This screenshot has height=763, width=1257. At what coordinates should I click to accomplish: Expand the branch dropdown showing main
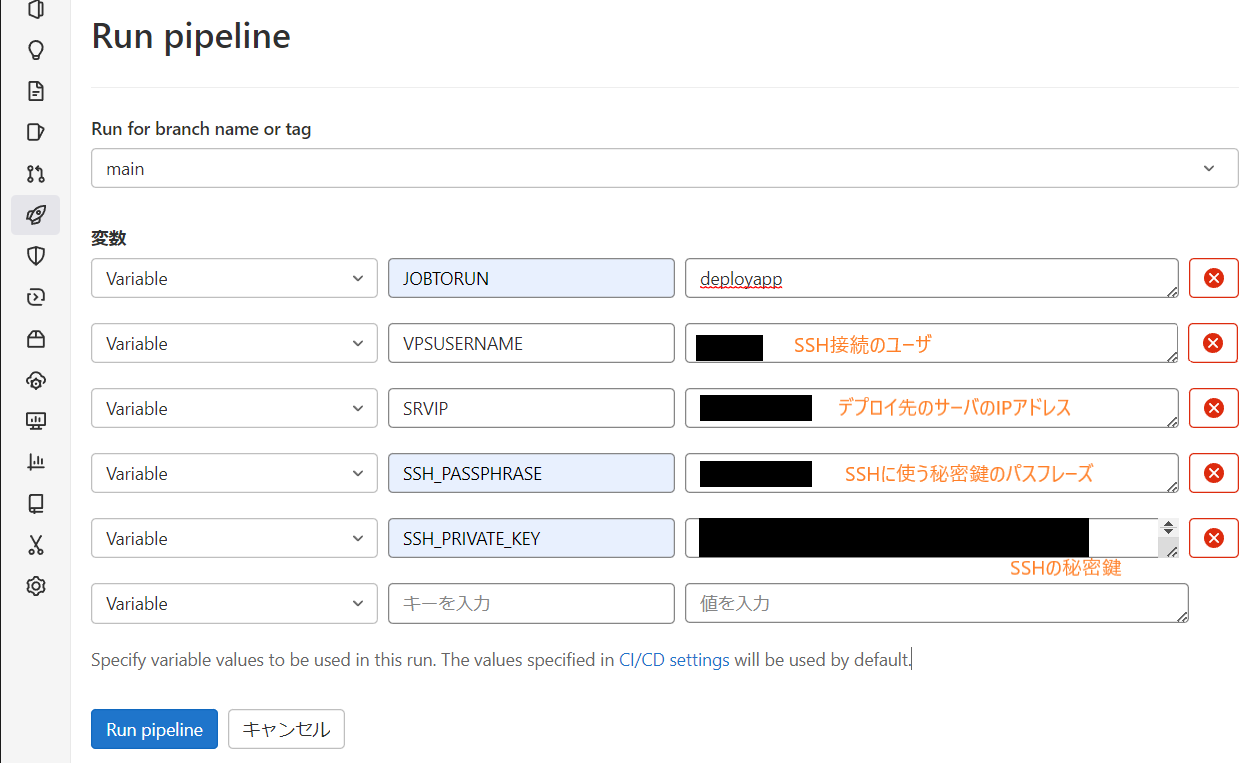(664, 169)
